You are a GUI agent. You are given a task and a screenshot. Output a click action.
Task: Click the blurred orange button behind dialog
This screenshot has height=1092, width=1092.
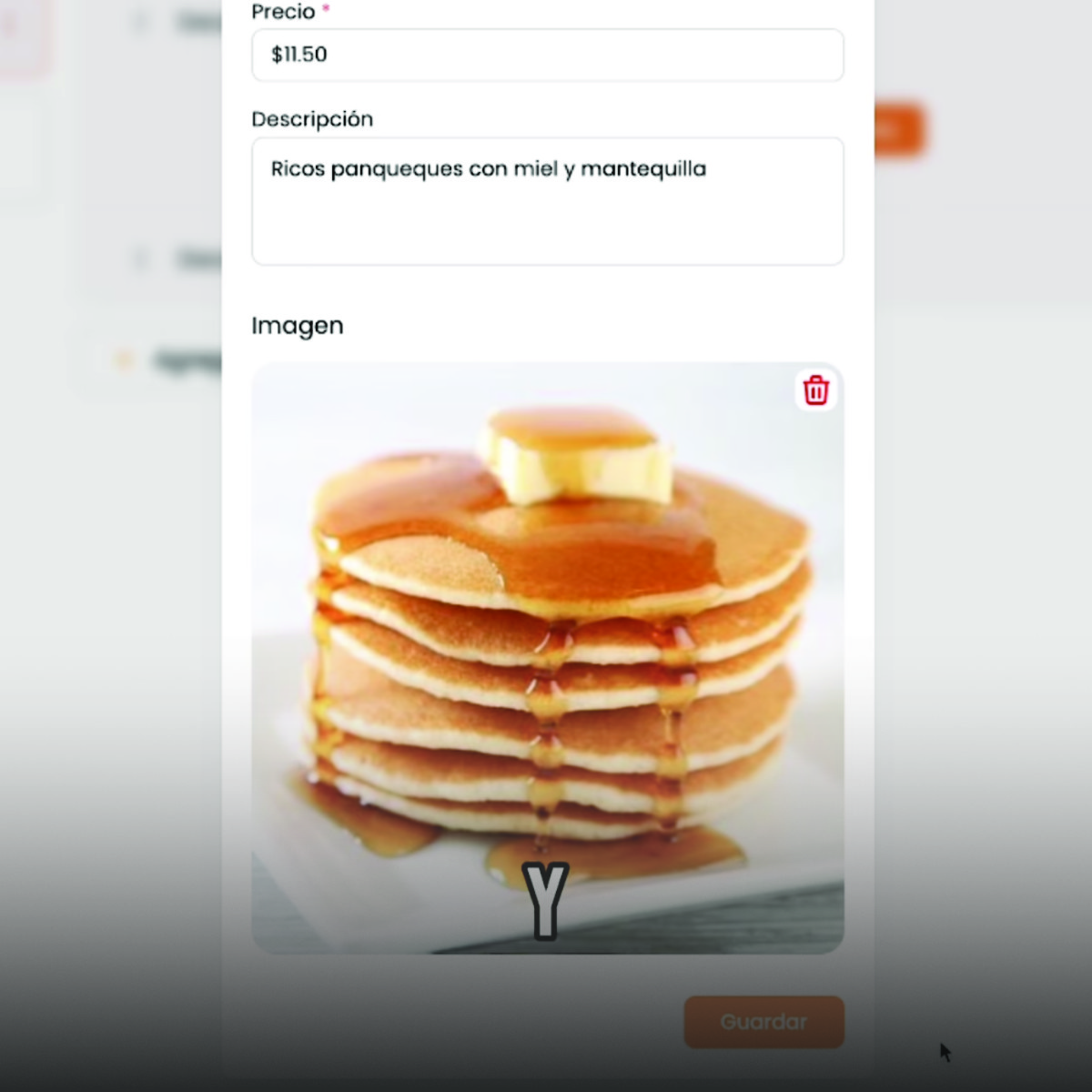tap(899, 130)
